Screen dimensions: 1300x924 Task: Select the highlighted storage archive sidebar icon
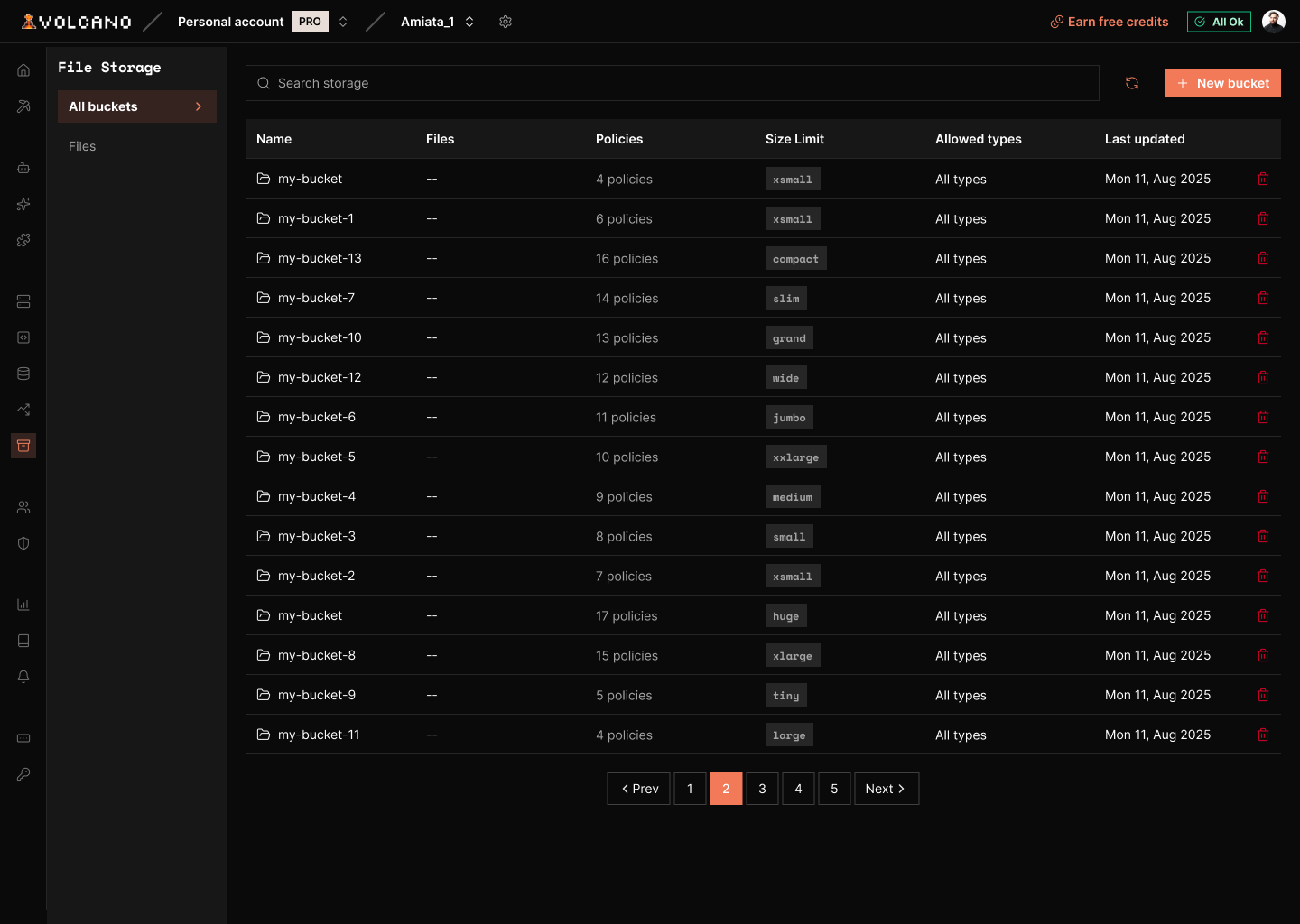point(23,446)
